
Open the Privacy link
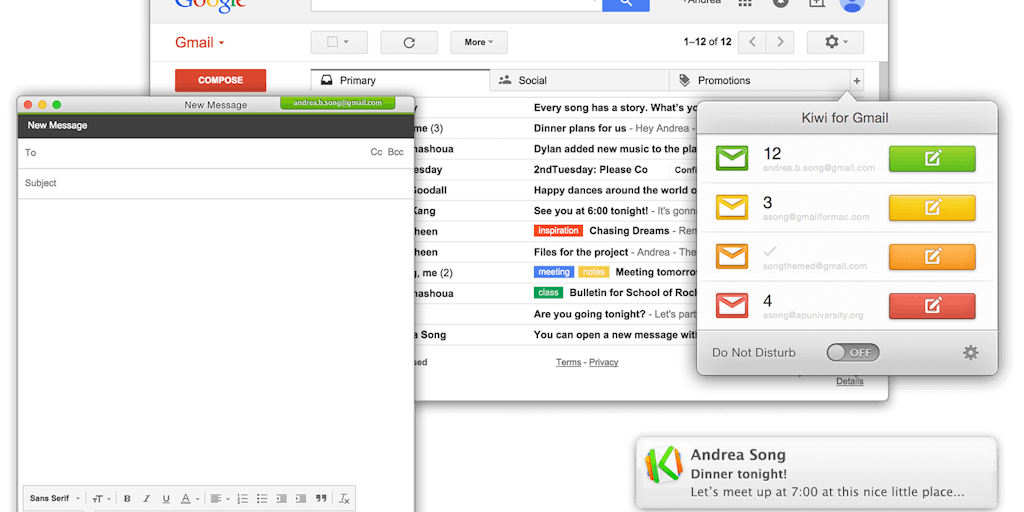(603, 362)
